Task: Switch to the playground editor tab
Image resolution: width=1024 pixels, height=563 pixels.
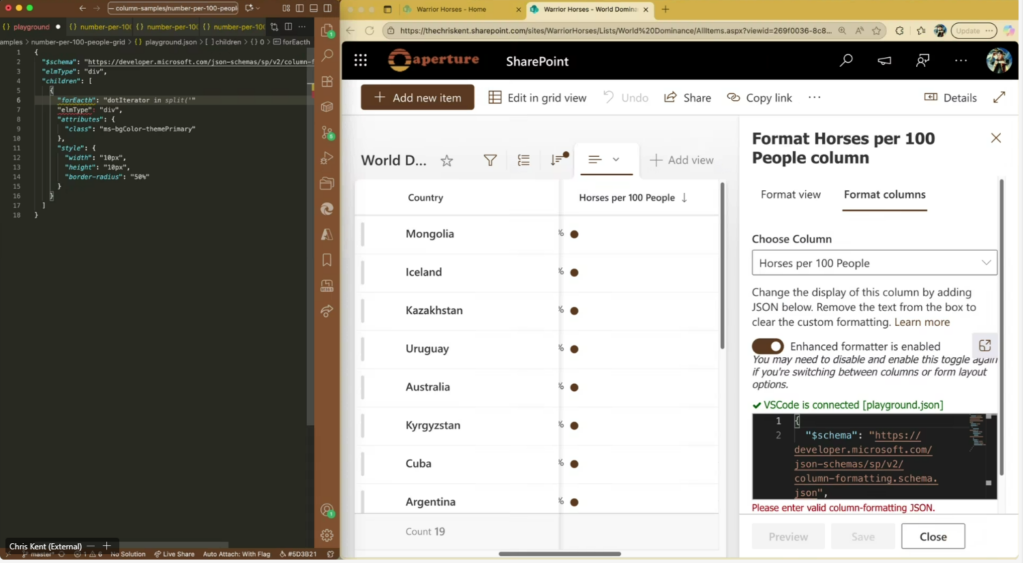Action: click(x=31, y=27)
